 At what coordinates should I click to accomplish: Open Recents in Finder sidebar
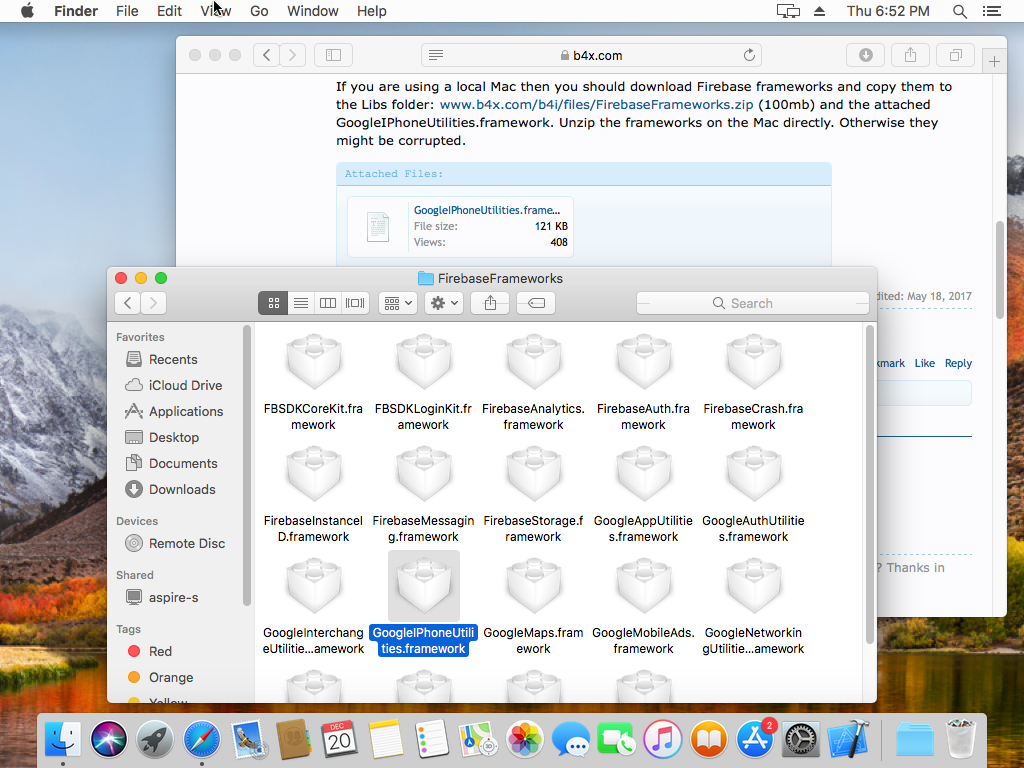click(x=172, y=359)
